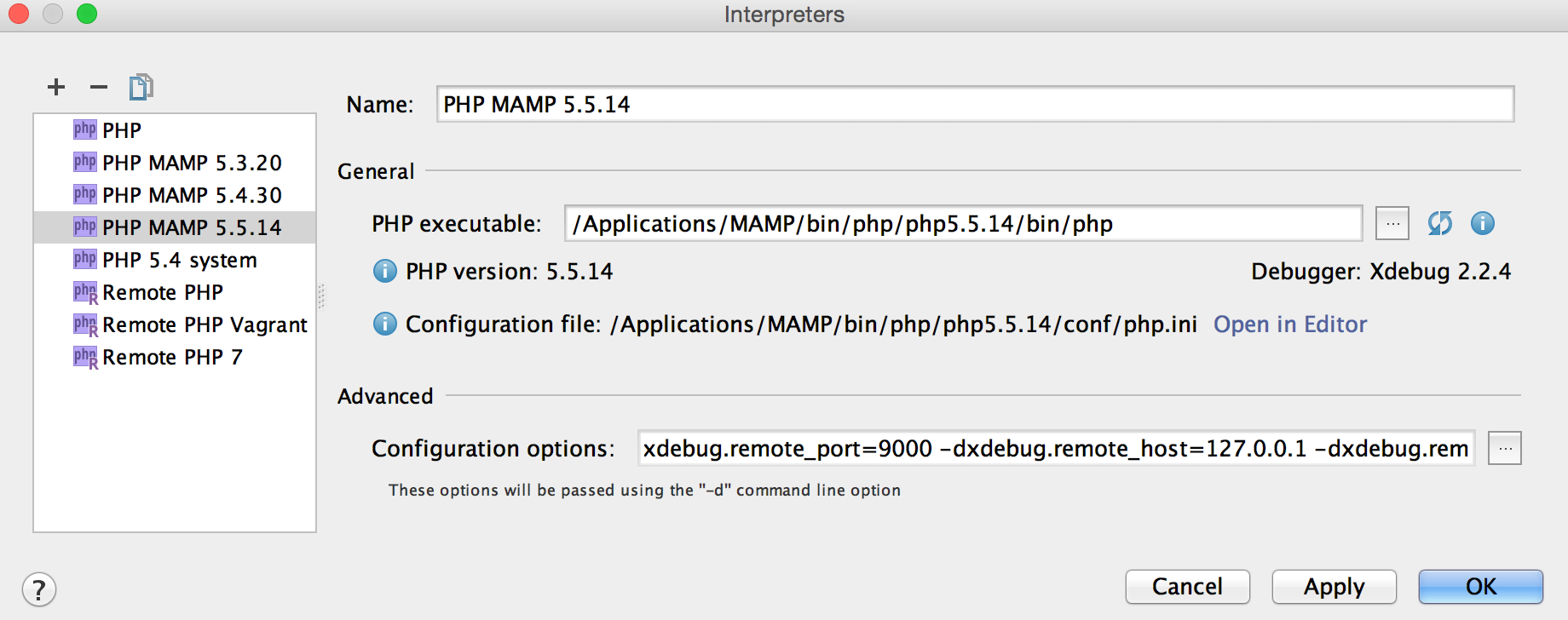Add a new interpreter with plus icon

click(x=56, y=87)
